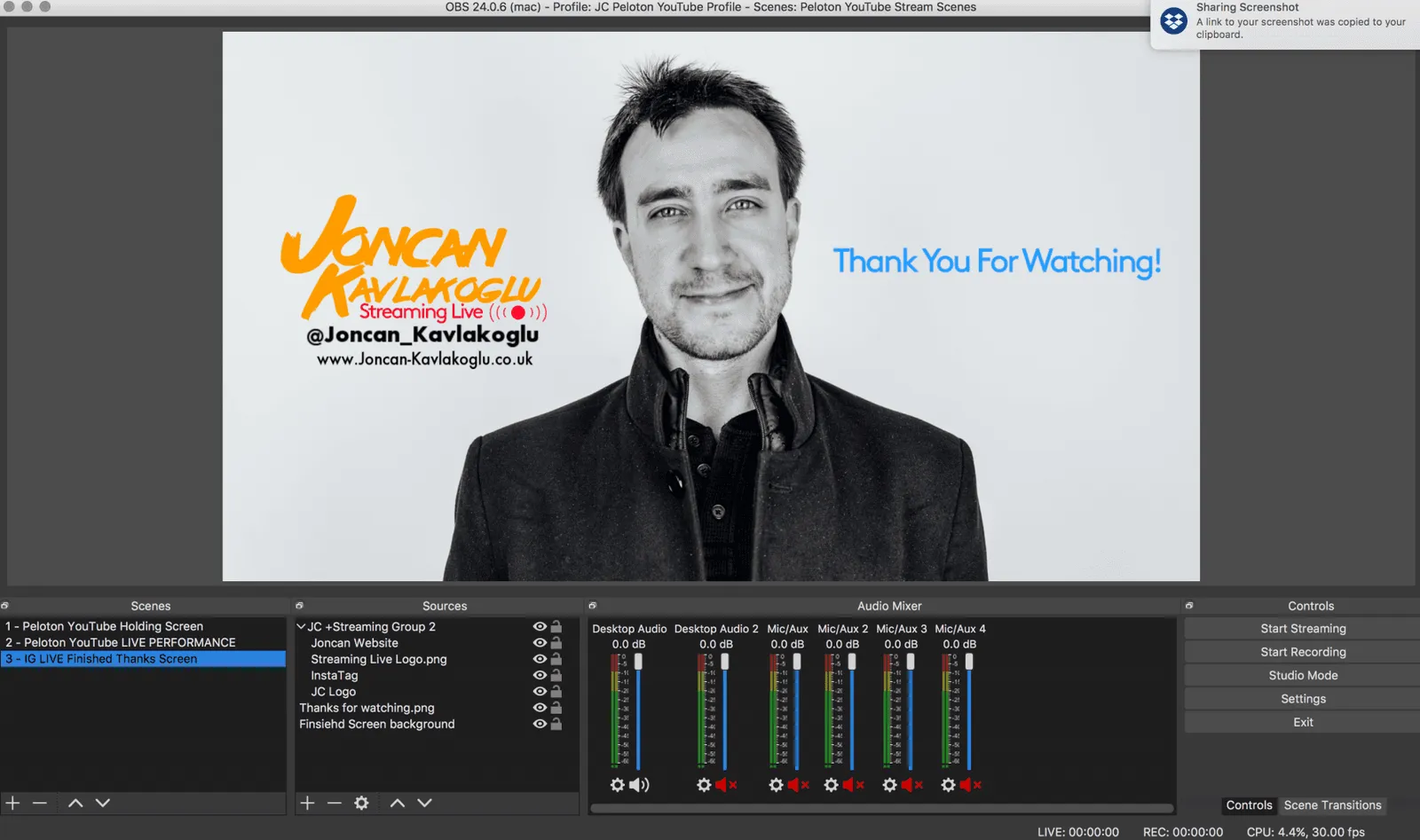Lock the Joncan Website source
1420x840 pixels.
(556, 643)
